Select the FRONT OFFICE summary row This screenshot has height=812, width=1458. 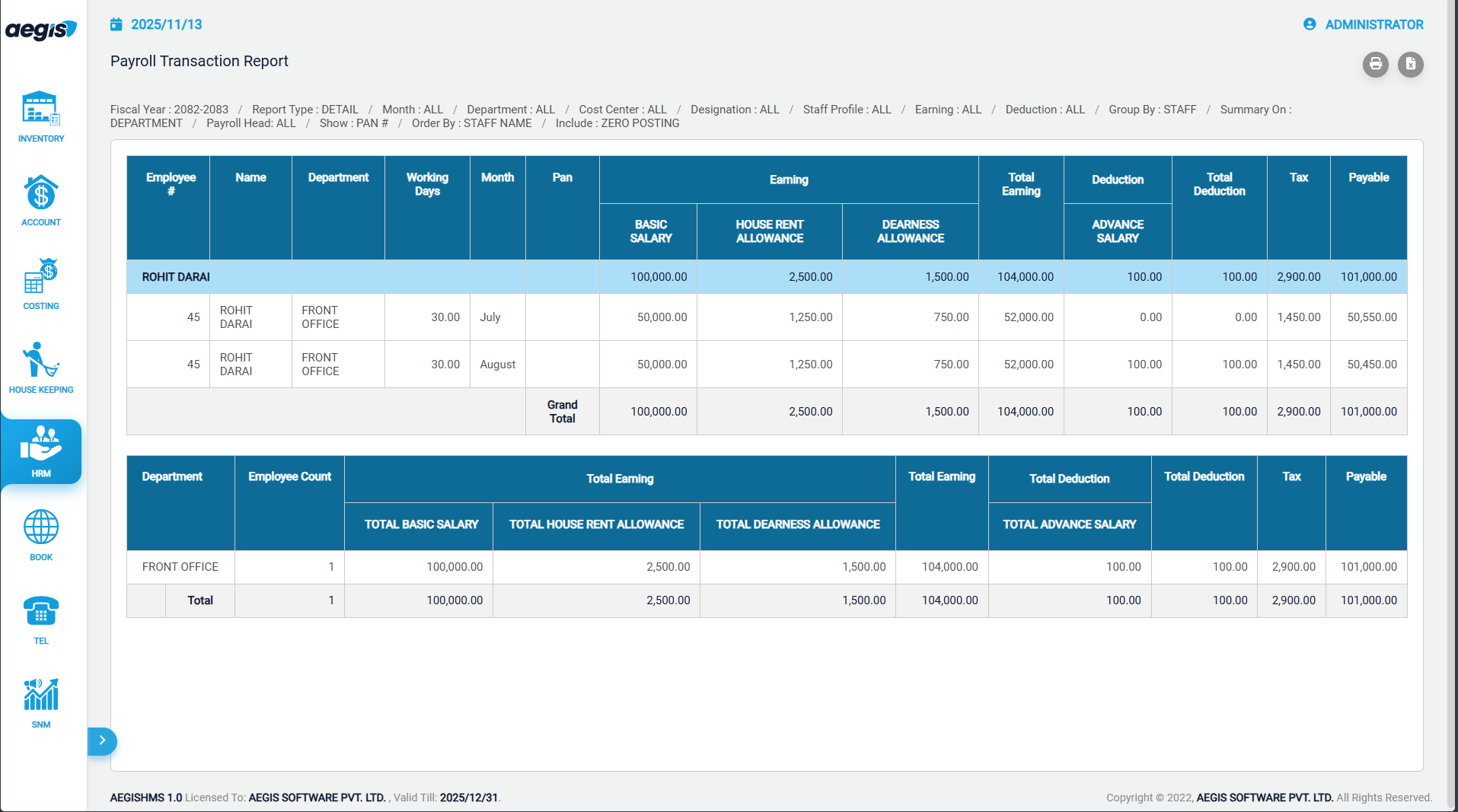(180, 567)
